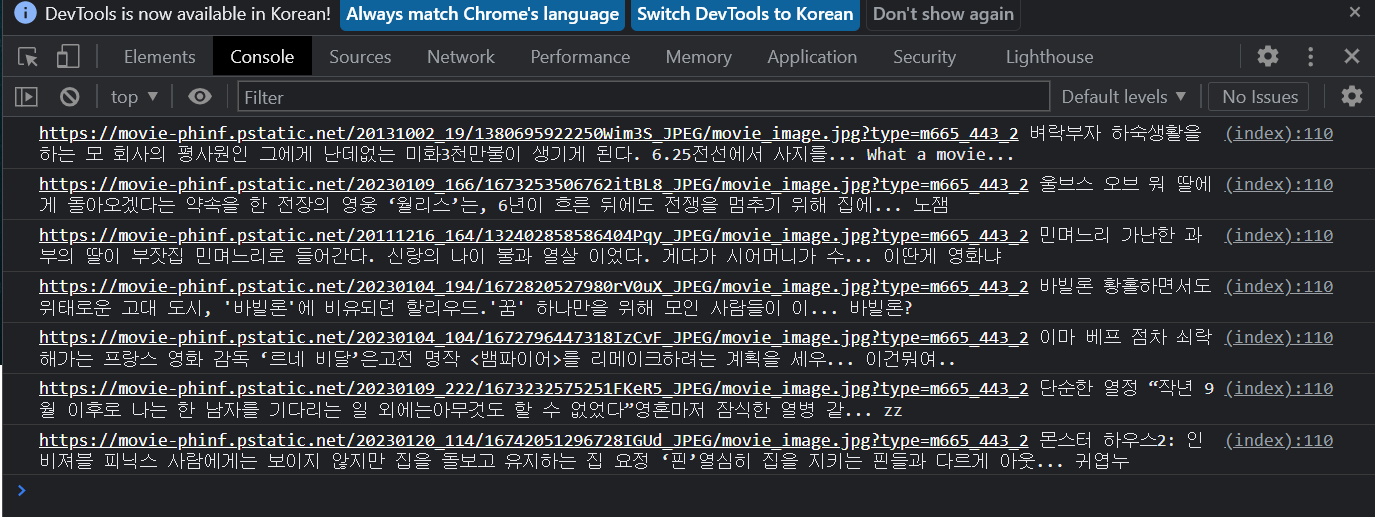Go to the Network tab
Screen dimensions: 1375x517
point(461,57)
